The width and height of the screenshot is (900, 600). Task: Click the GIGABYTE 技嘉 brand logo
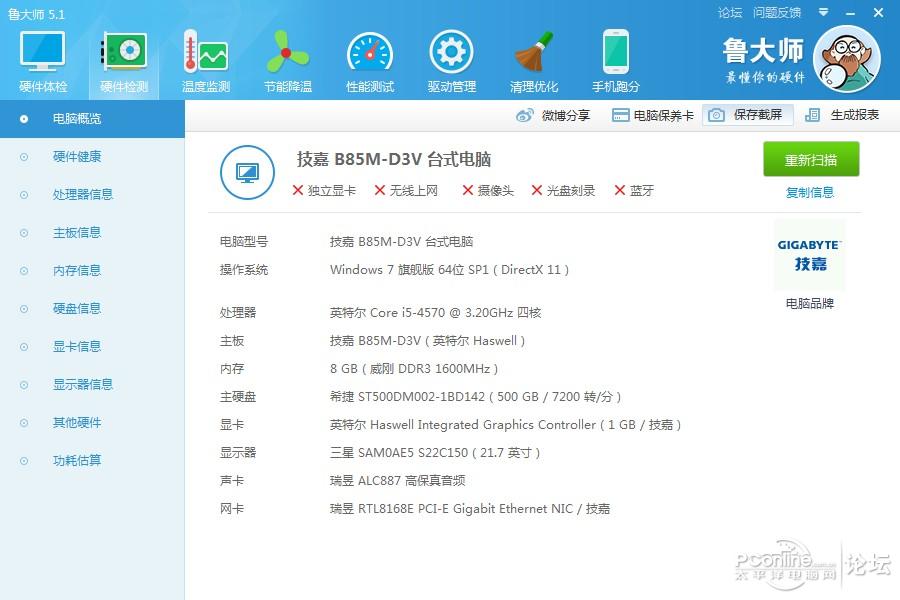point(809,255)
